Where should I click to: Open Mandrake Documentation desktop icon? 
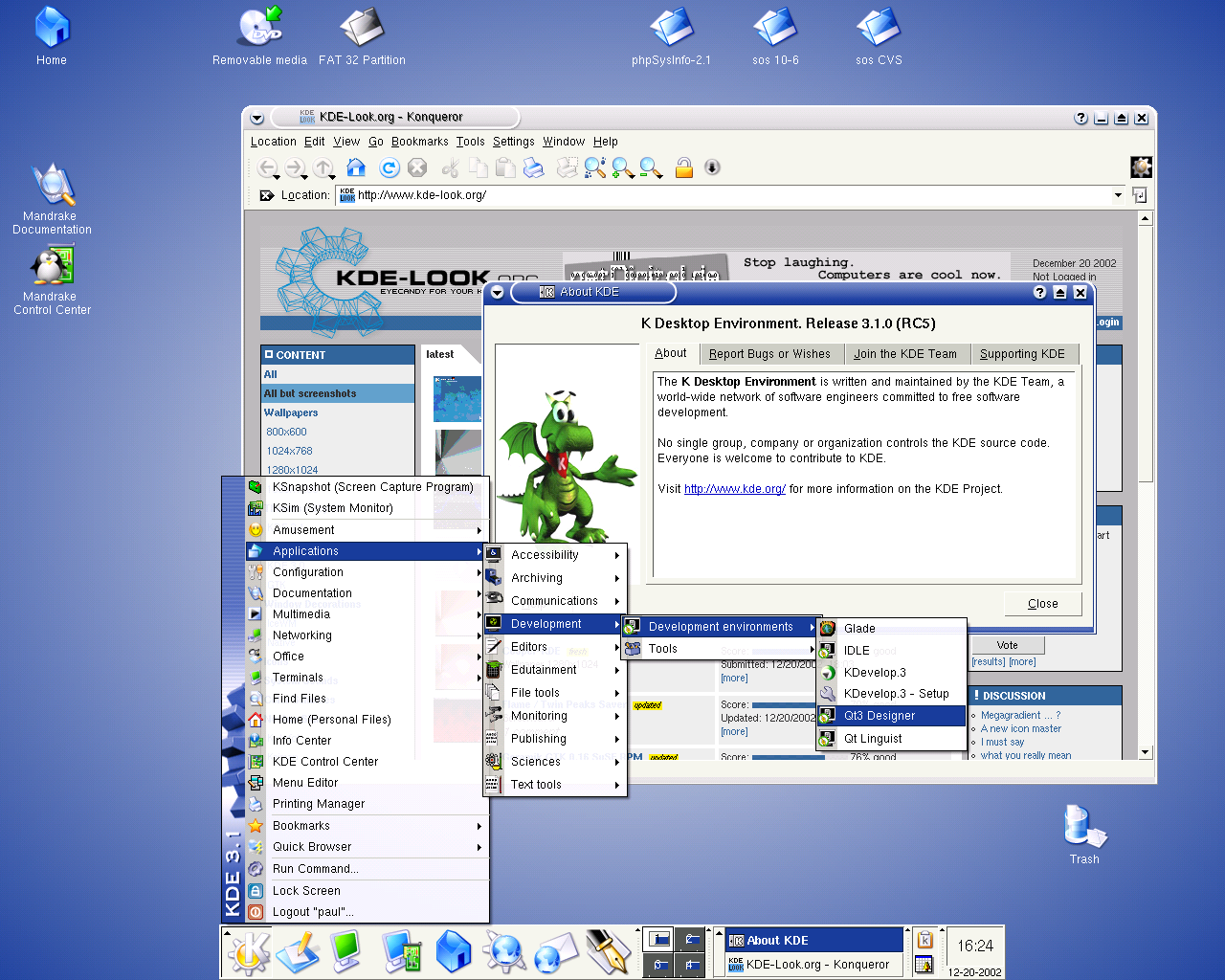52,199
